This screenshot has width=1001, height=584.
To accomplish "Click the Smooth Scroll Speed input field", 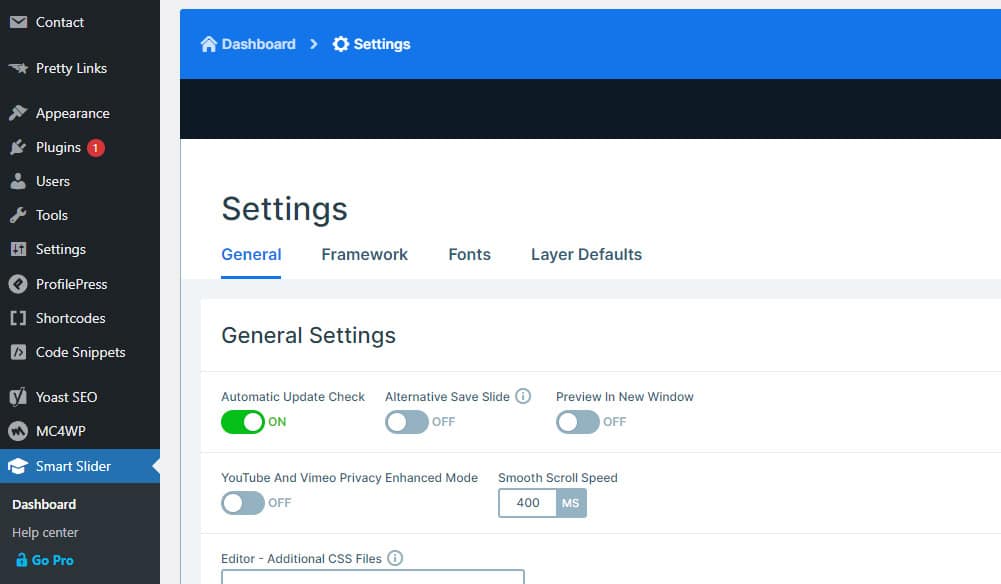I will (x=528, y=503).
